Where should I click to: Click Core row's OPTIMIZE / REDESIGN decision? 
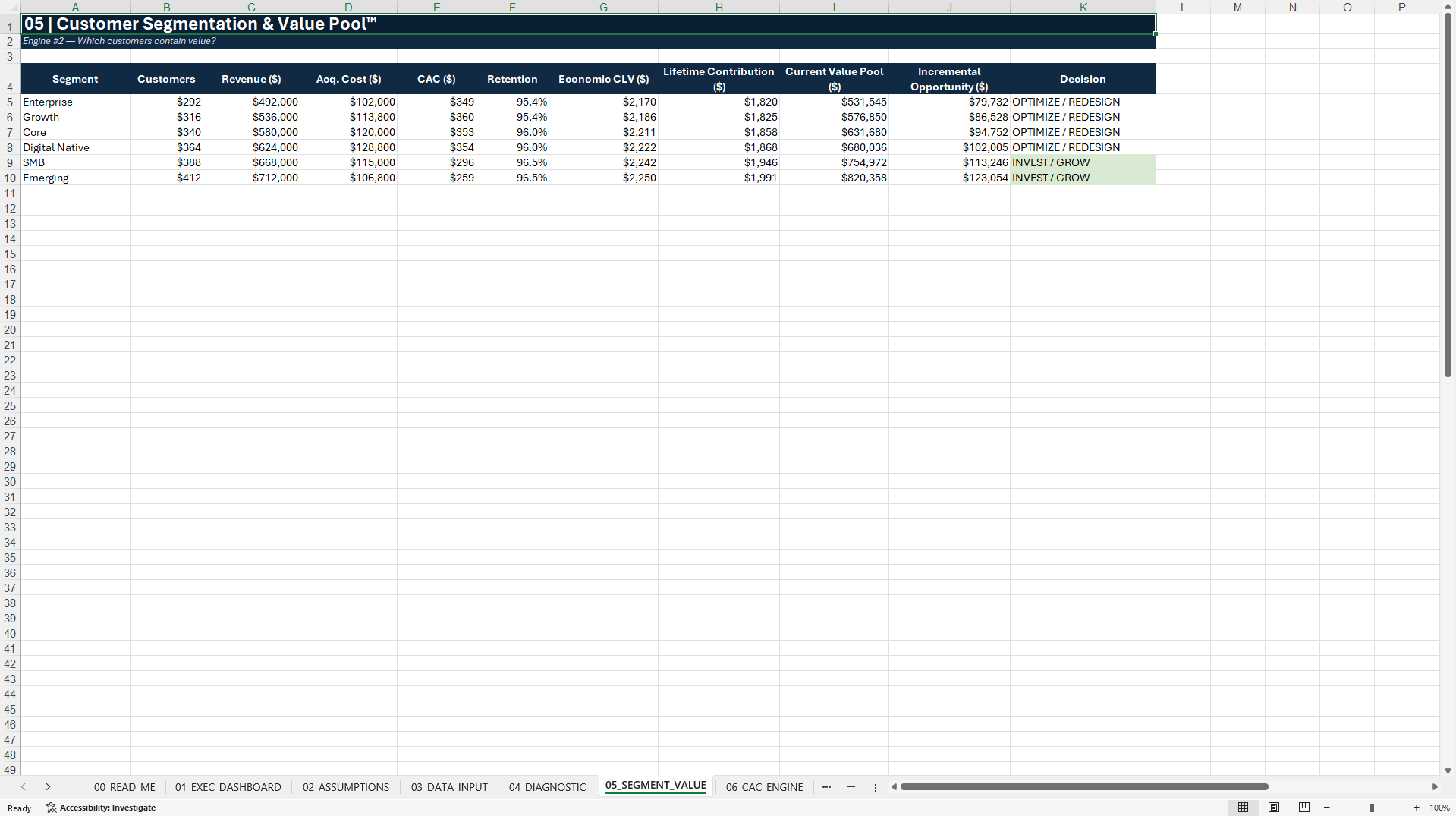pyautogui.click(x=1083, y=132)
